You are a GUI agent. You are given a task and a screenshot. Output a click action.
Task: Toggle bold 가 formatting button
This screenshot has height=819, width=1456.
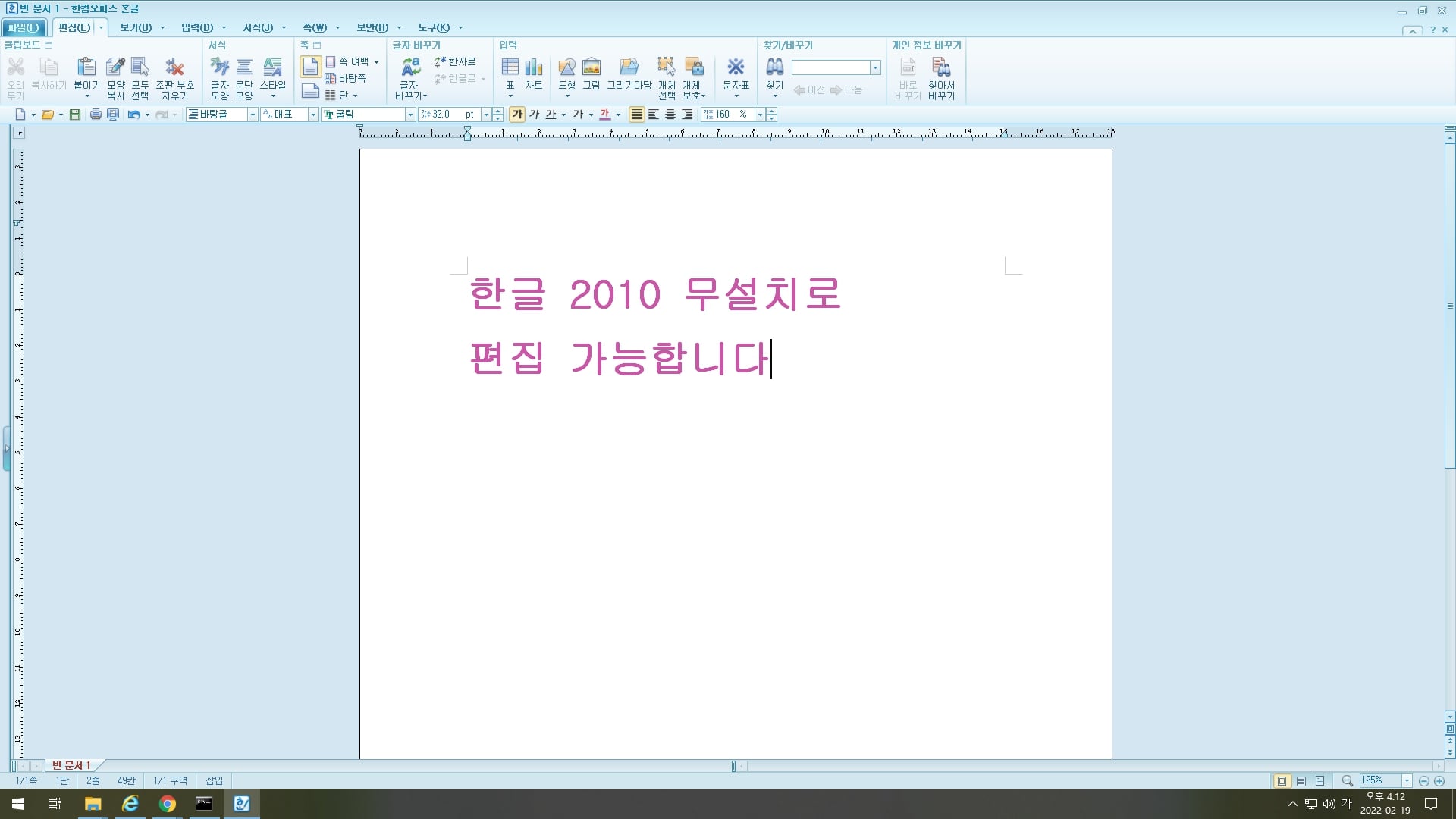point(517,115)
